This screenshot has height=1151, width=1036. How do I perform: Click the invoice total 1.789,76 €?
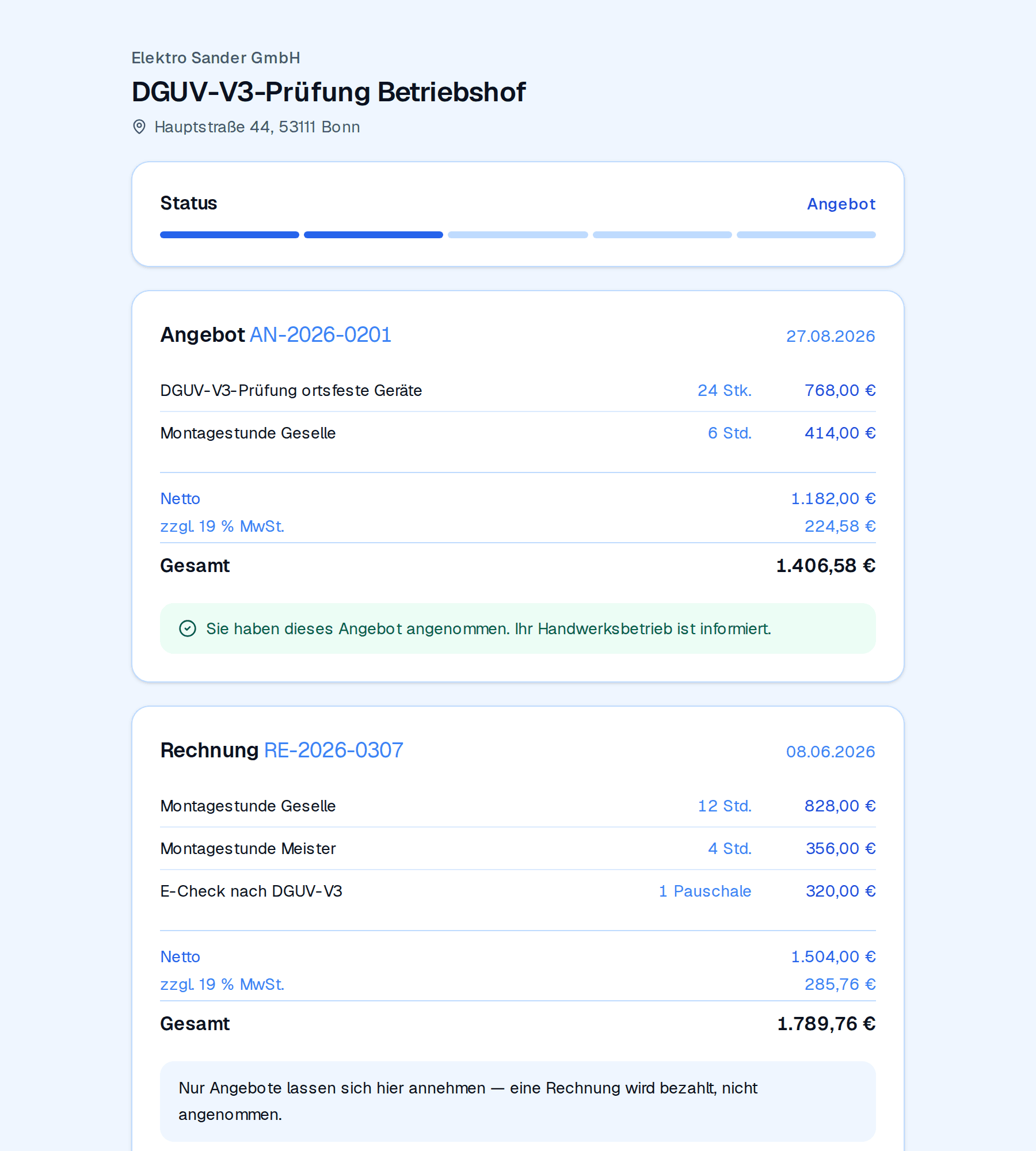[826, 1024]
